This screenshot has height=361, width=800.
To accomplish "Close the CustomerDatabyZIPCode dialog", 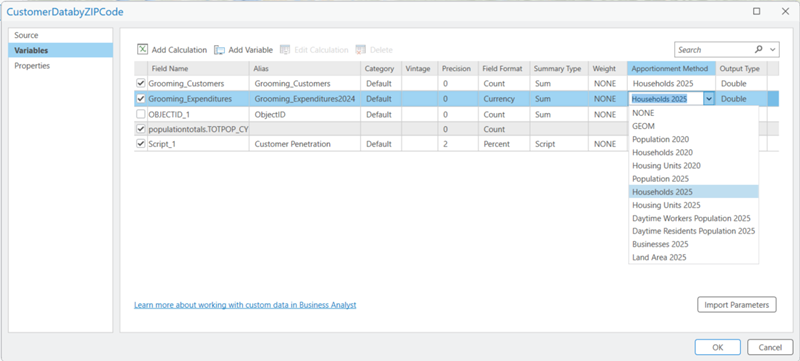I will [x=785, y=11].
